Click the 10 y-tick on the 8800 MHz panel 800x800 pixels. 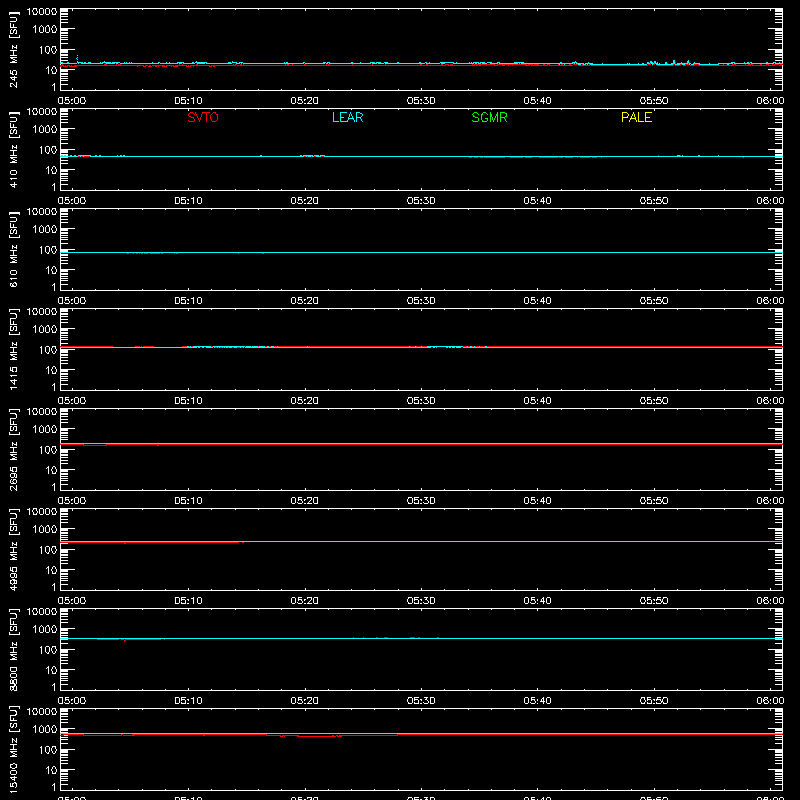click(52, 670)
